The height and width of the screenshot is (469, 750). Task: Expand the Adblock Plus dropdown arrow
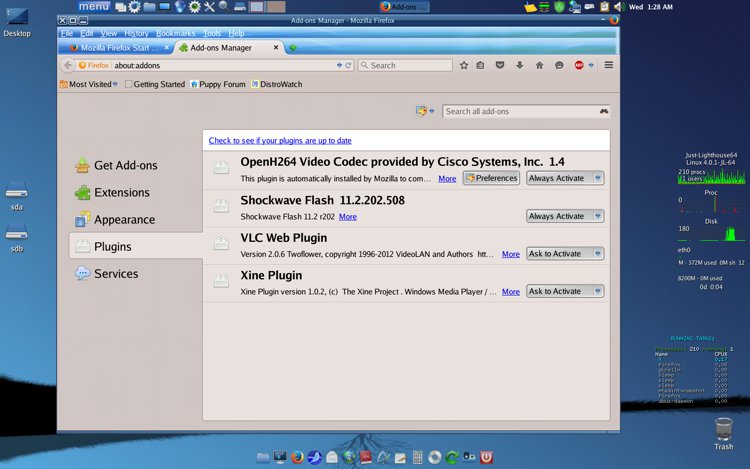(x=591, y=65)
